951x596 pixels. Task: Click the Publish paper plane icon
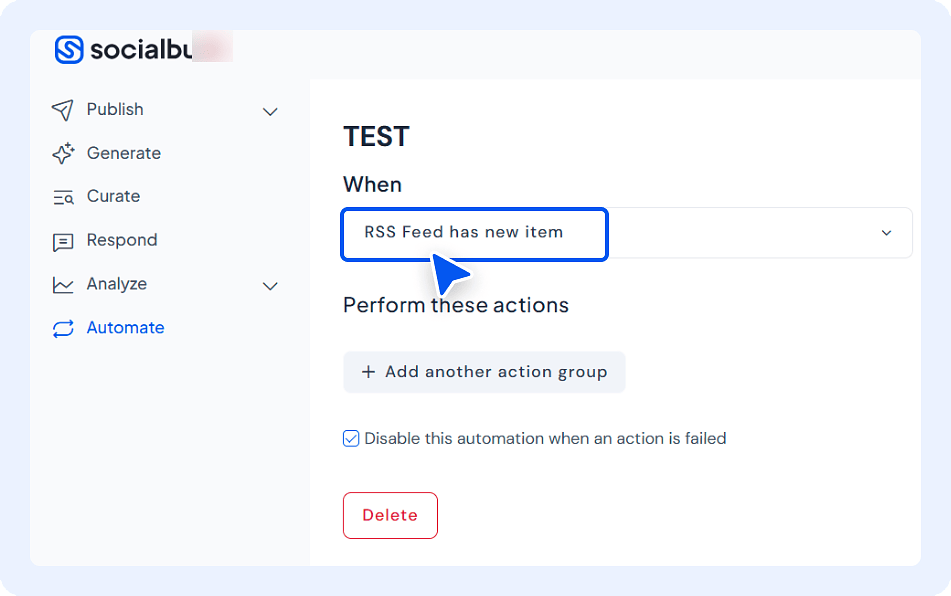63,110
